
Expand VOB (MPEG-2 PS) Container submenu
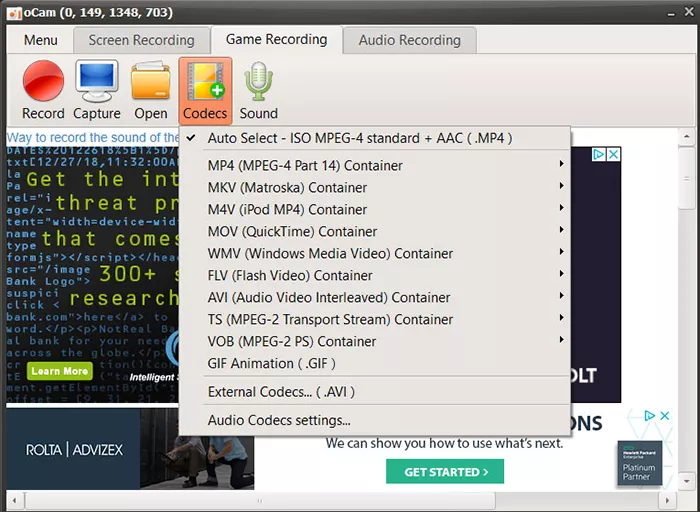point(375,341)
